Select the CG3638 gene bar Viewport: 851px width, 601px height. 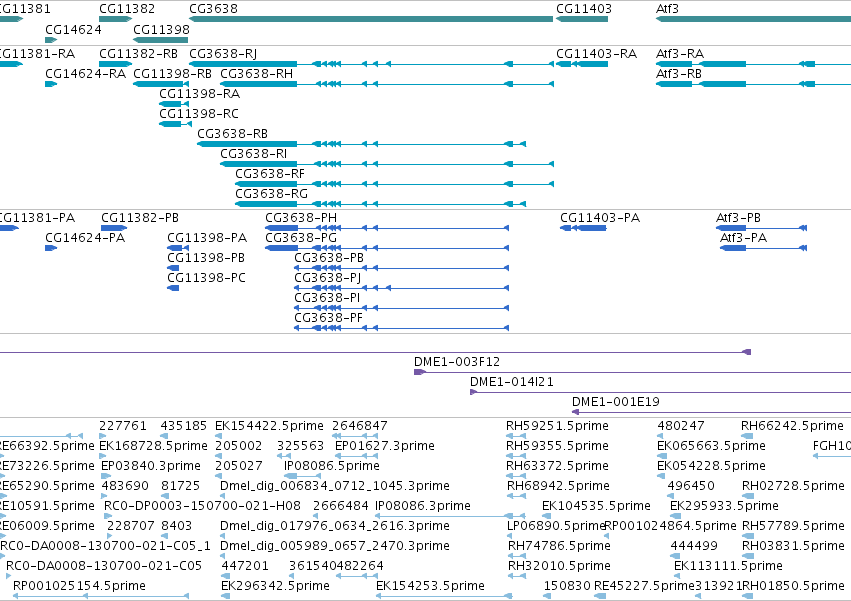coord(371,19)
